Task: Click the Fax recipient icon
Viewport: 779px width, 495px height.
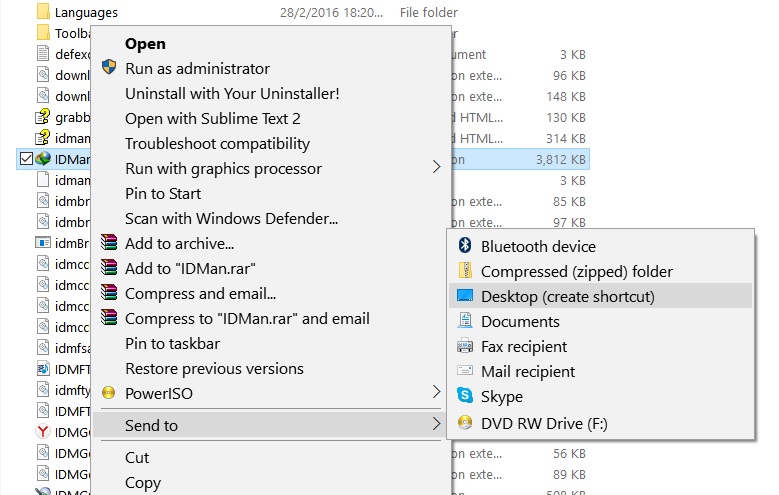Action: pyautogui.click(x=464, y=347)
